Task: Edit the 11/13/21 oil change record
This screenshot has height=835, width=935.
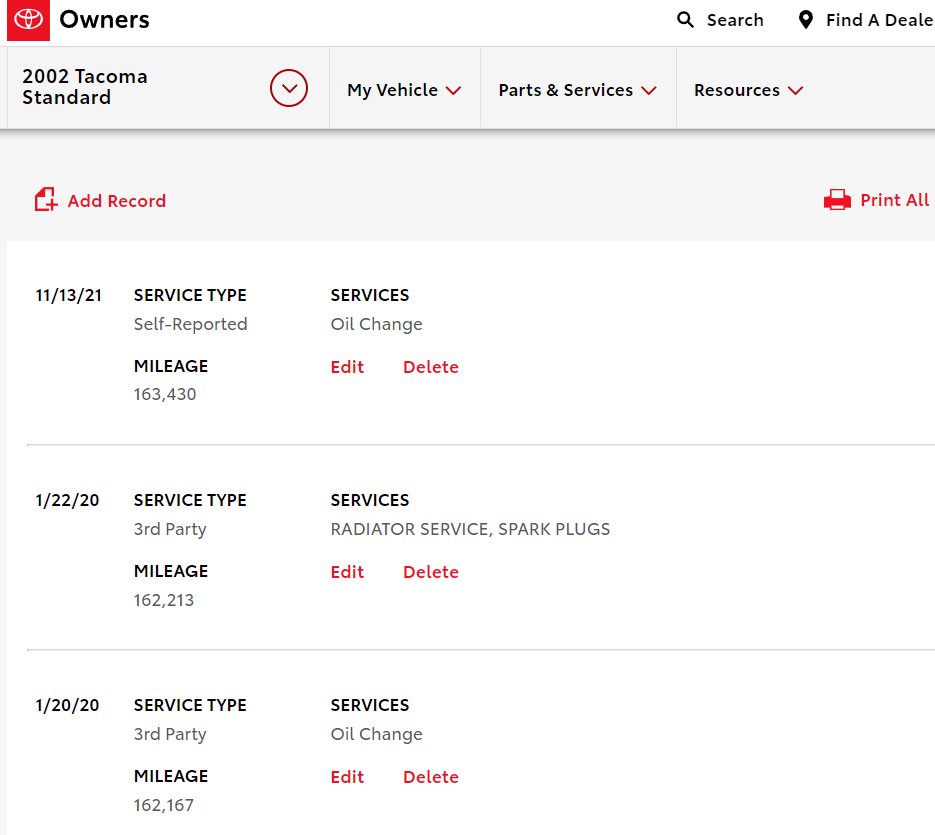Action: 347,367
